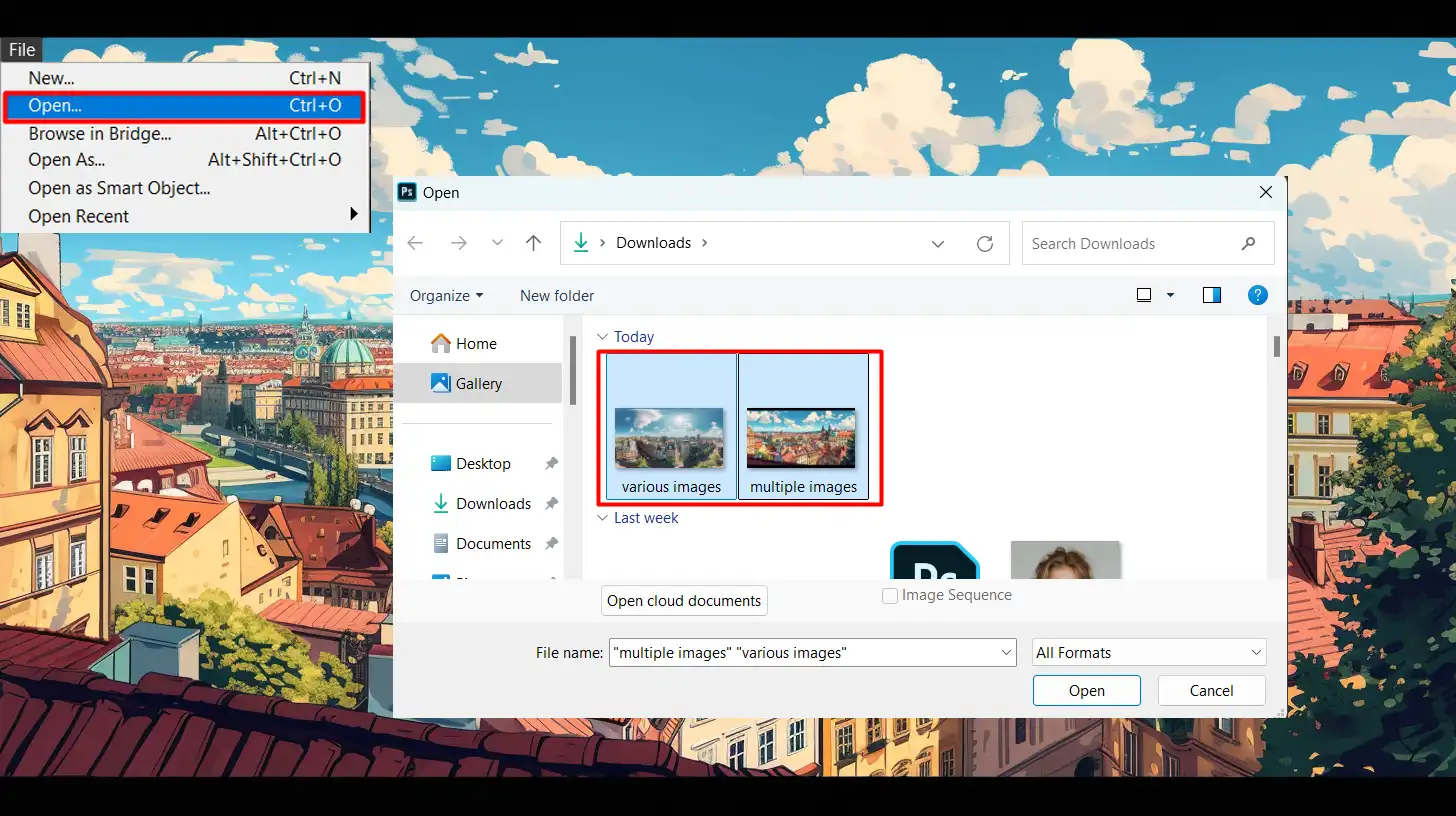Select Documents in the navigation pane
The height and width of the screenshot is (816, 1456).
pos(481,543)
